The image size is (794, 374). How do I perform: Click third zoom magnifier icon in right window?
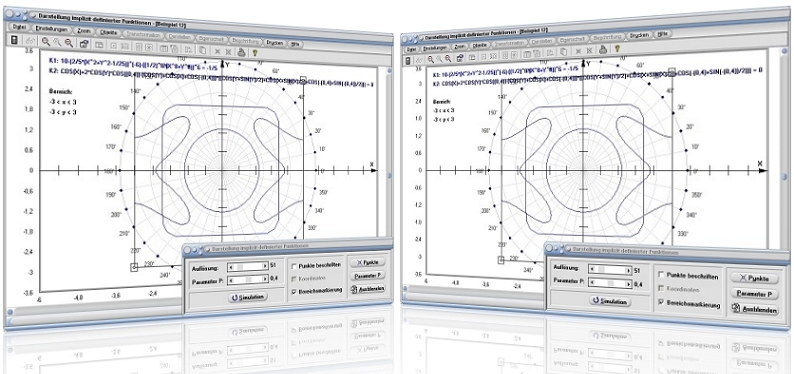tap(448, 58)
